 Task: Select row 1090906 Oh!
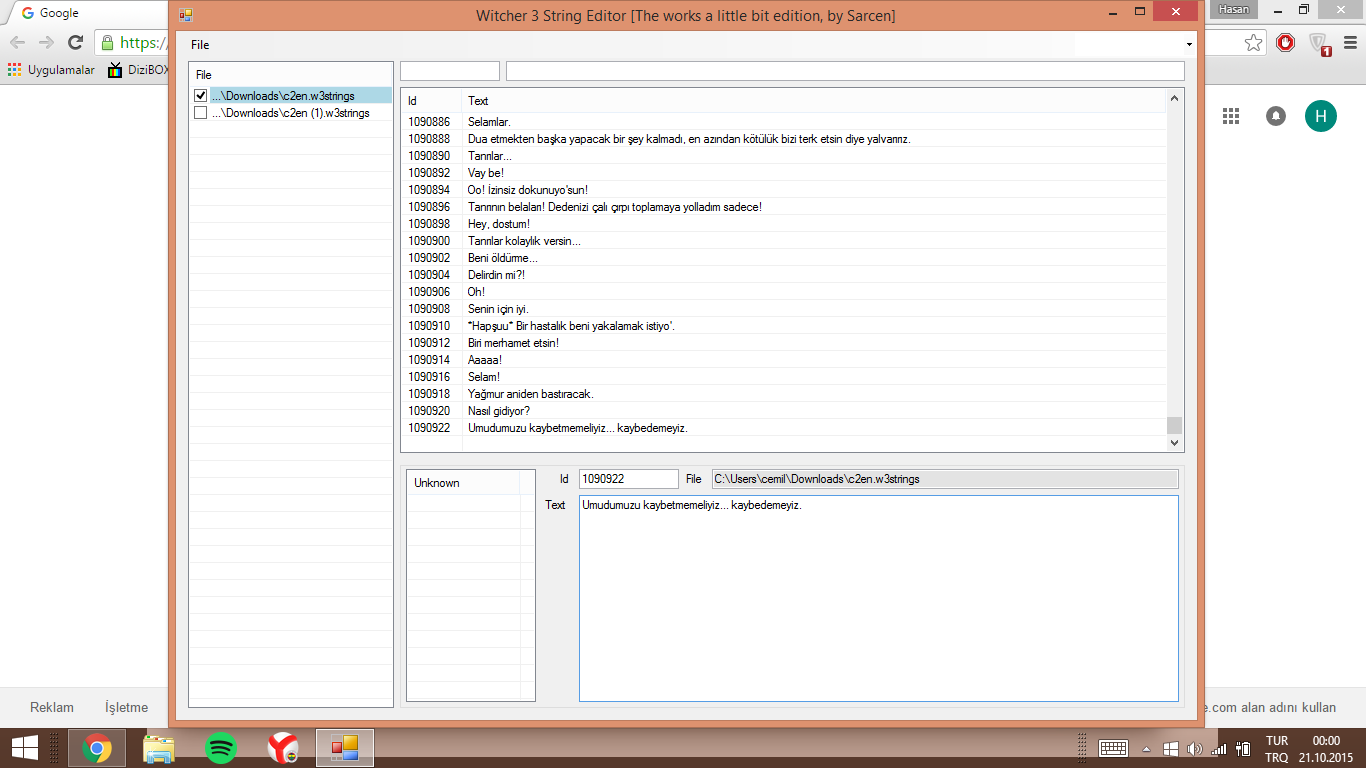[x=784, y=292]
